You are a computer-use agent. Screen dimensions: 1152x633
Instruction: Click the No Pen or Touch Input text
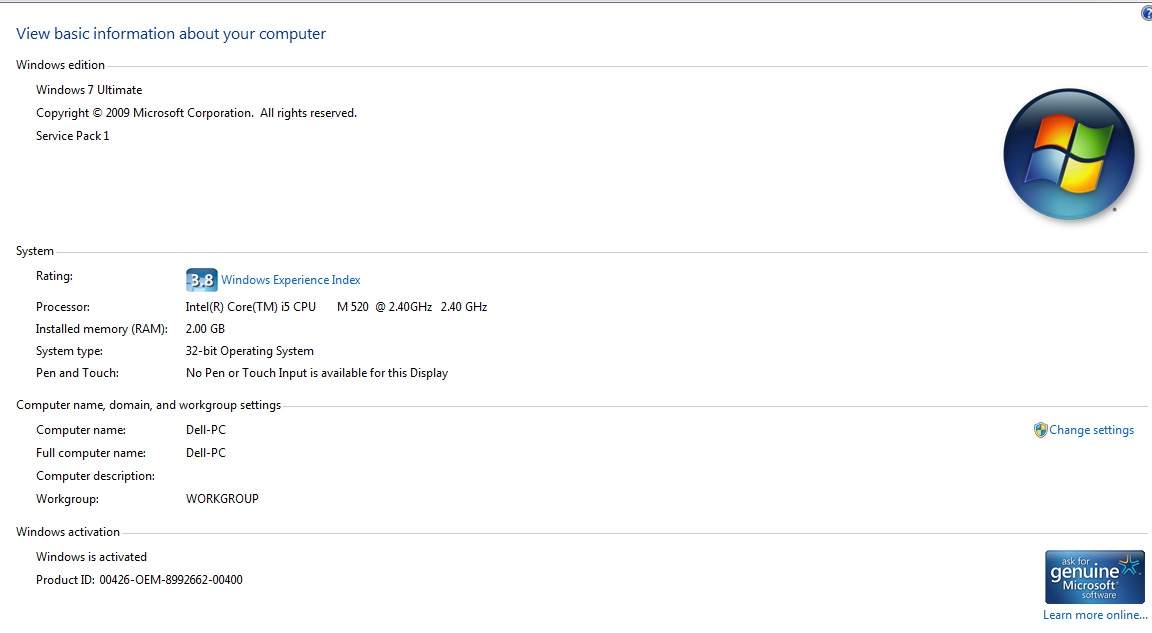(x=317, y=373)
